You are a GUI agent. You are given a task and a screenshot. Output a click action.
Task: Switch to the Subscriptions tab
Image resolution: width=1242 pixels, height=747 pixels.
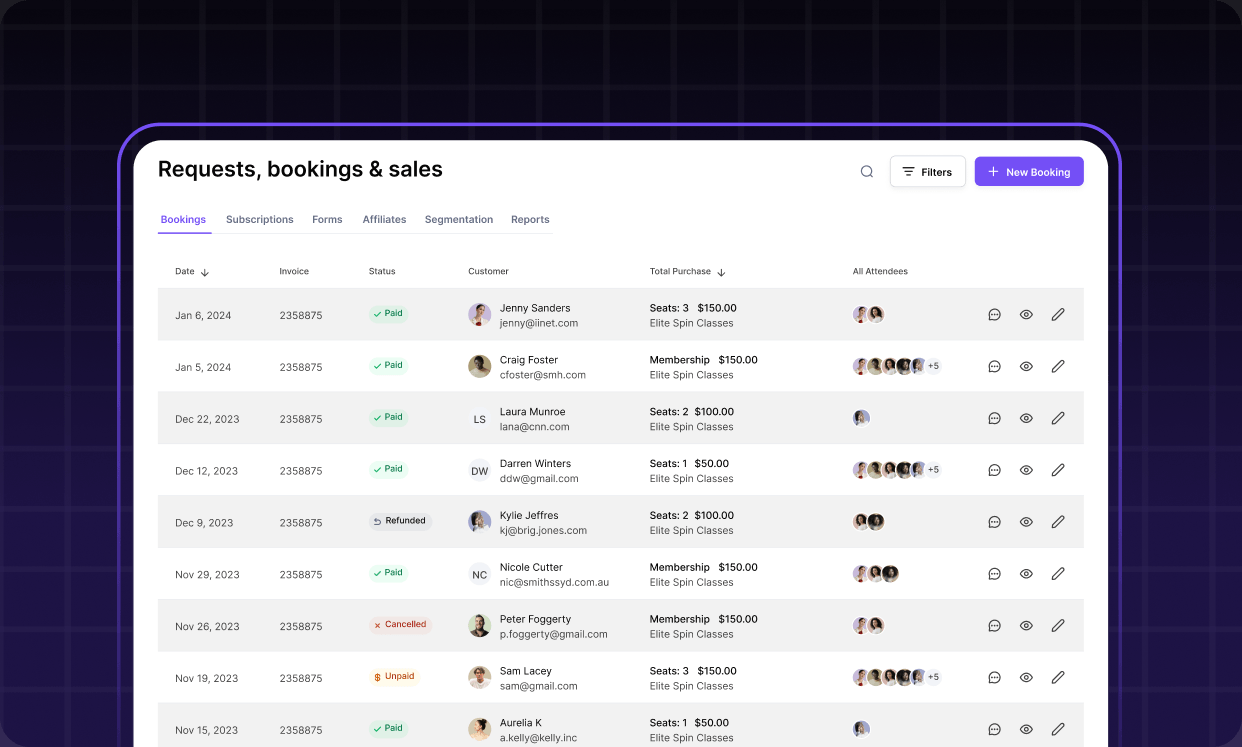(x=259, y=220)
